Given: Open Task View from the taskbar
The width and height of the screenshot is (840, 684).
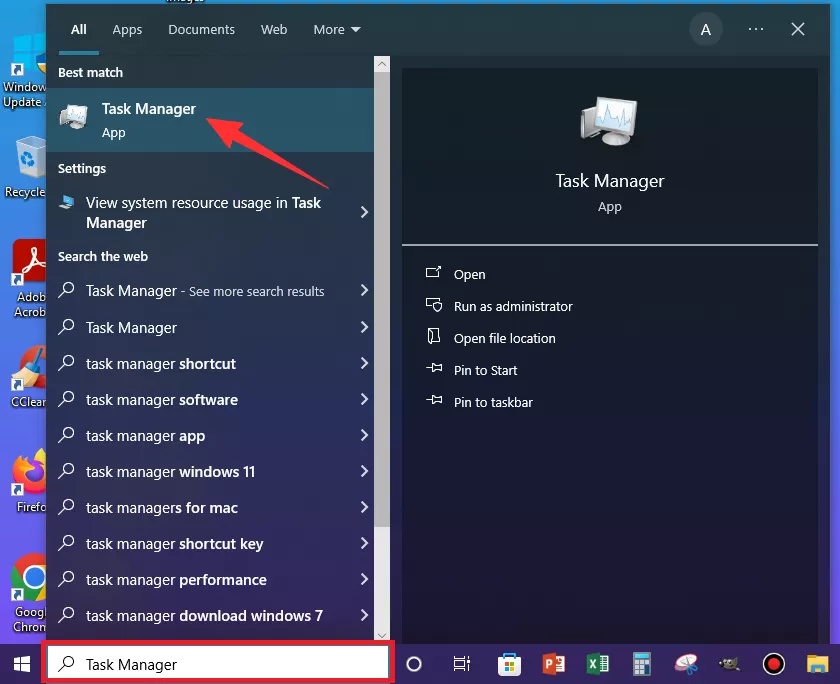Looking at the screenshot, I should coord(461,663).
